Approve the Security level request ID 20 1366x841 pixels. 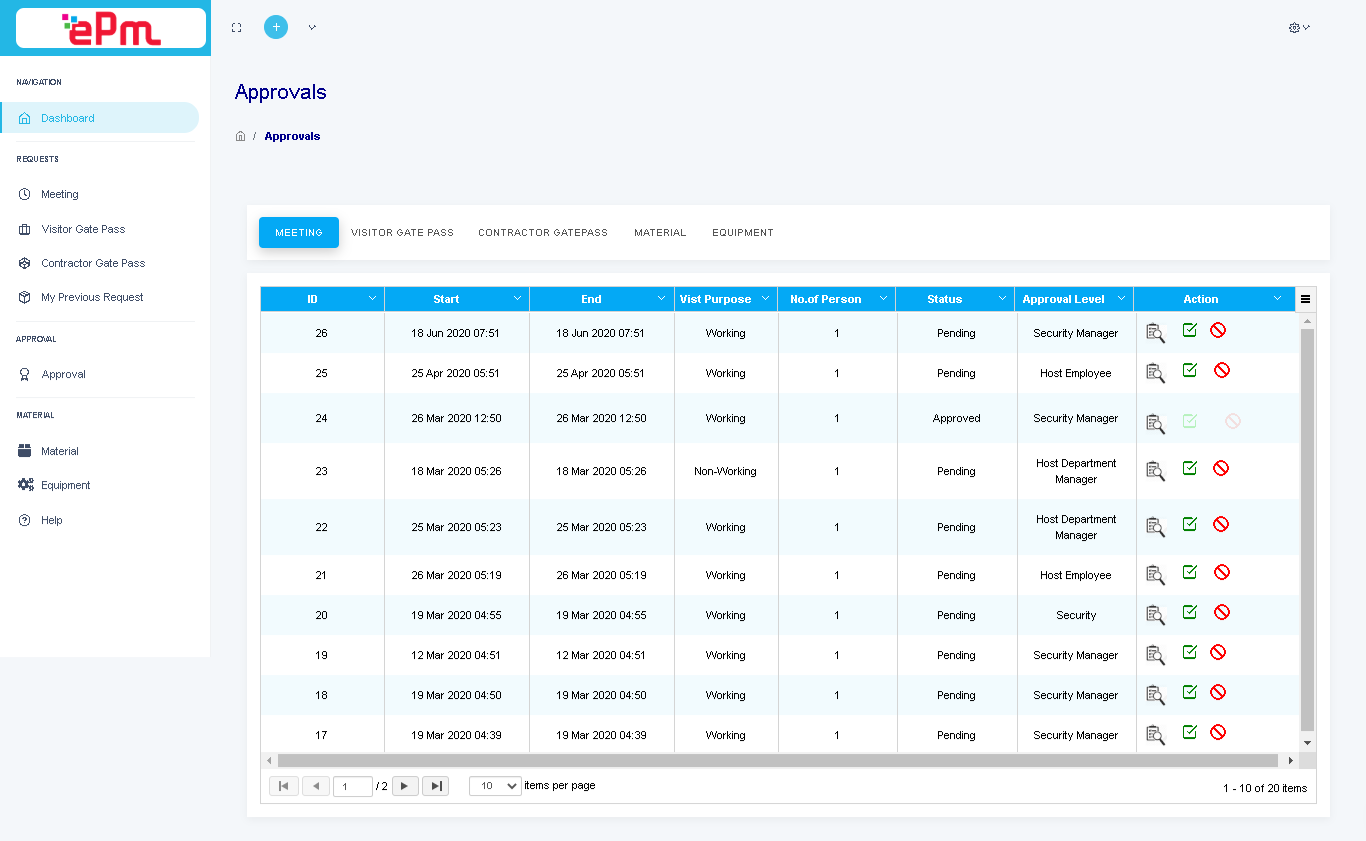(x=1190, y=612)
